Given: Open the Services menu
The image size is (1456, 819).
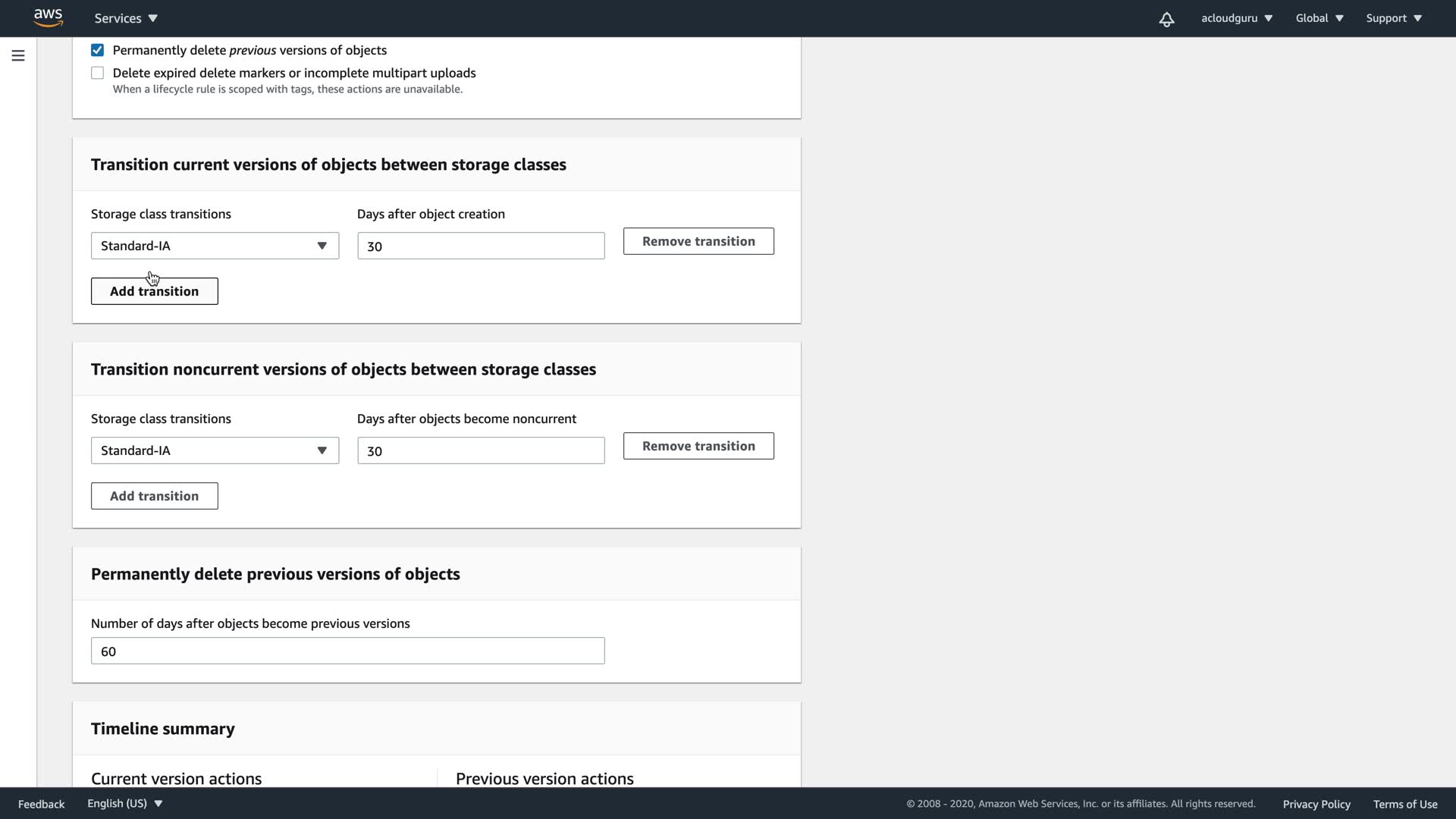Looking at the screenshot, I should pos(126,18).
